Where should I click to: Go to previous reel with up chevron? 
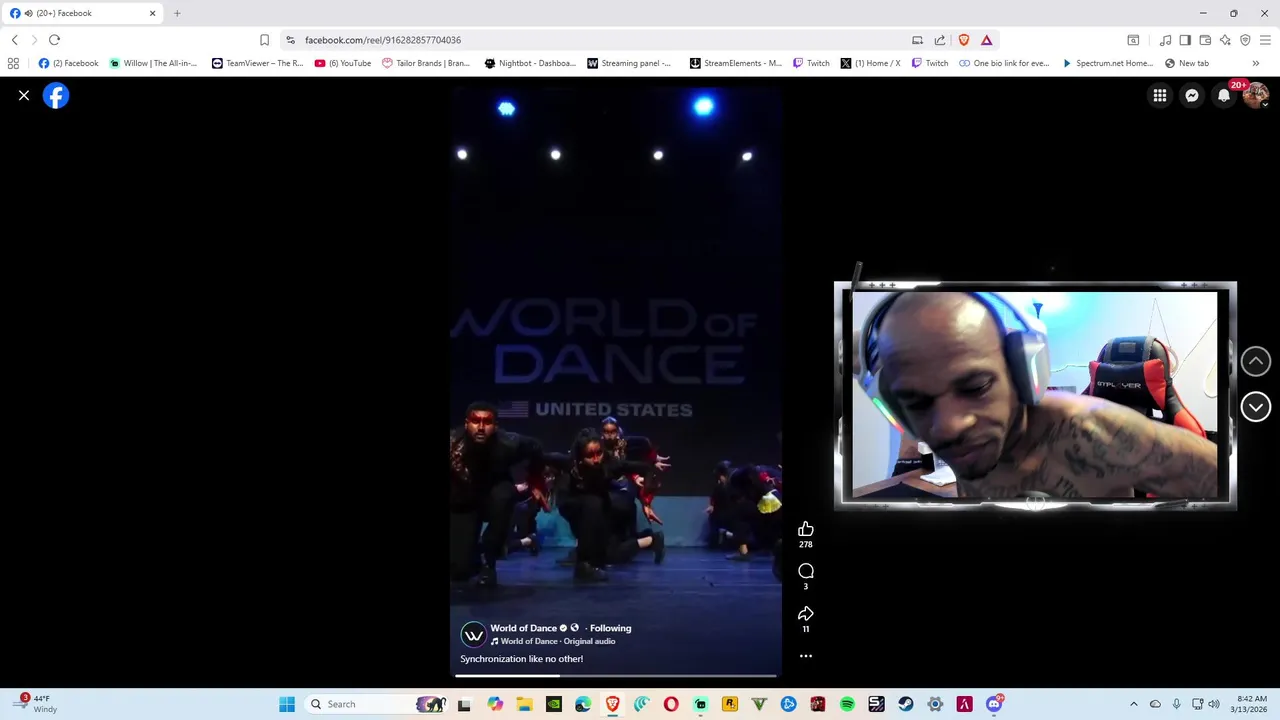coord(1256,361)
